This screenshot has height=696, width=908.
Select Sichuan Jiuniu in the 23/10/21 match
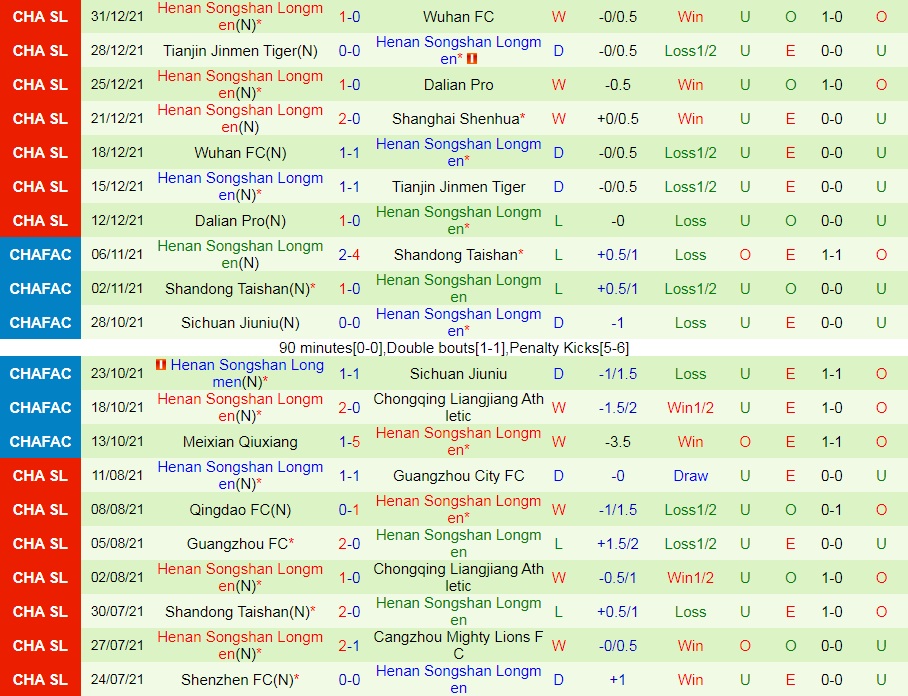[x=458, y=374]
